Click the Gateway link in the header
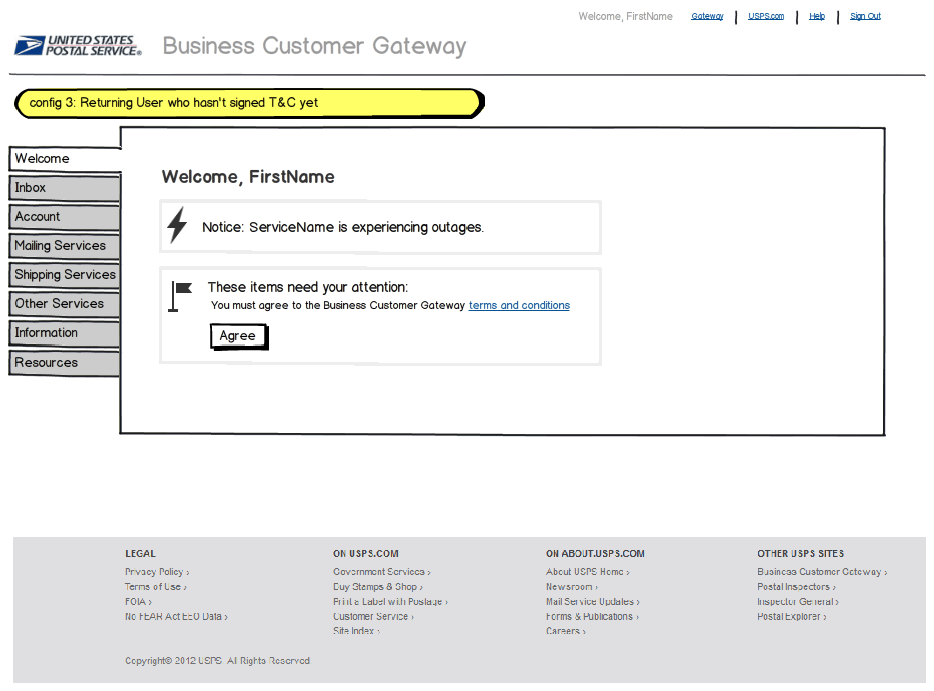The image size is (934, 691). [x=707, y=16]
